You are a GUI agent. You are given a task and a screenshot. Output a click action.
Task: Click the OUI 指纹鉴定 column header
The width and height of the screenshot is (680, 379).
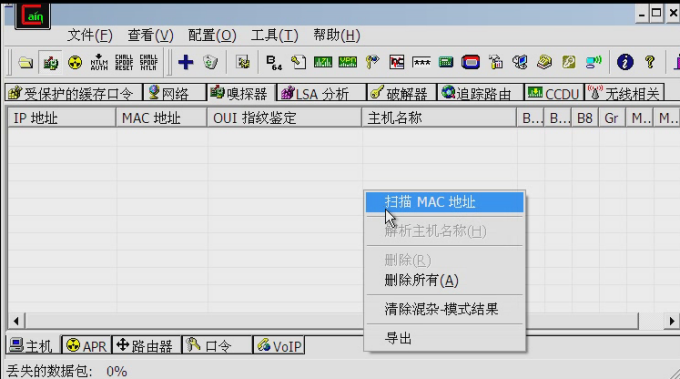pos(284,118)
